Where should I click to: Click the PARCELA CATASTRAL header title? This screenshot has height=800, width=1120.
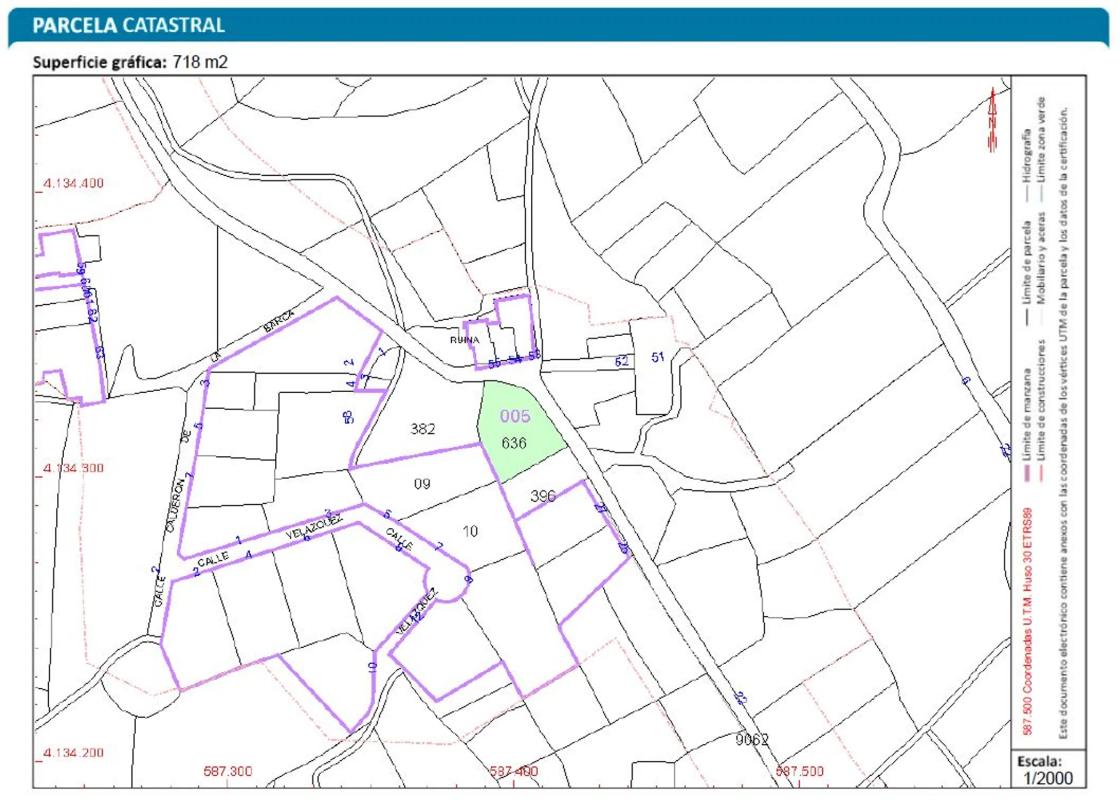(129, 25)
